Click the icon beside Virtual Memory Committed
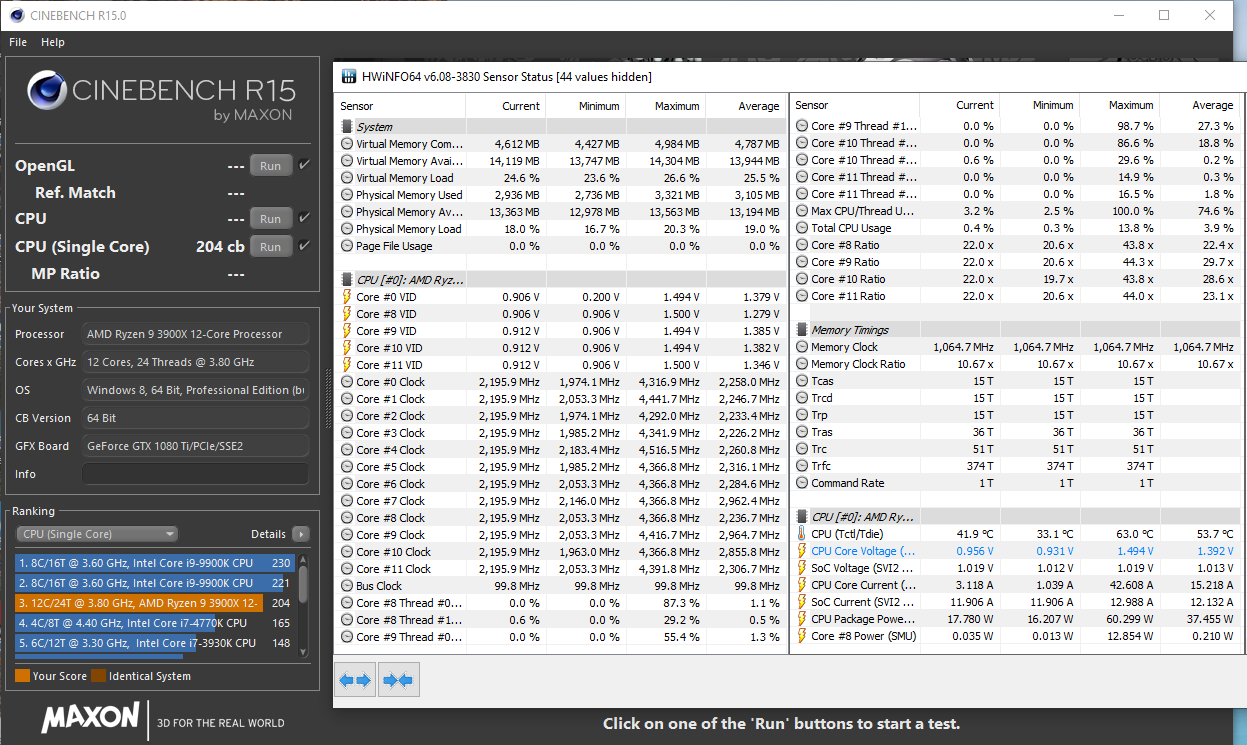This screenshot has width=1247, height=745. pyautogui.click(x=347, y=144)
